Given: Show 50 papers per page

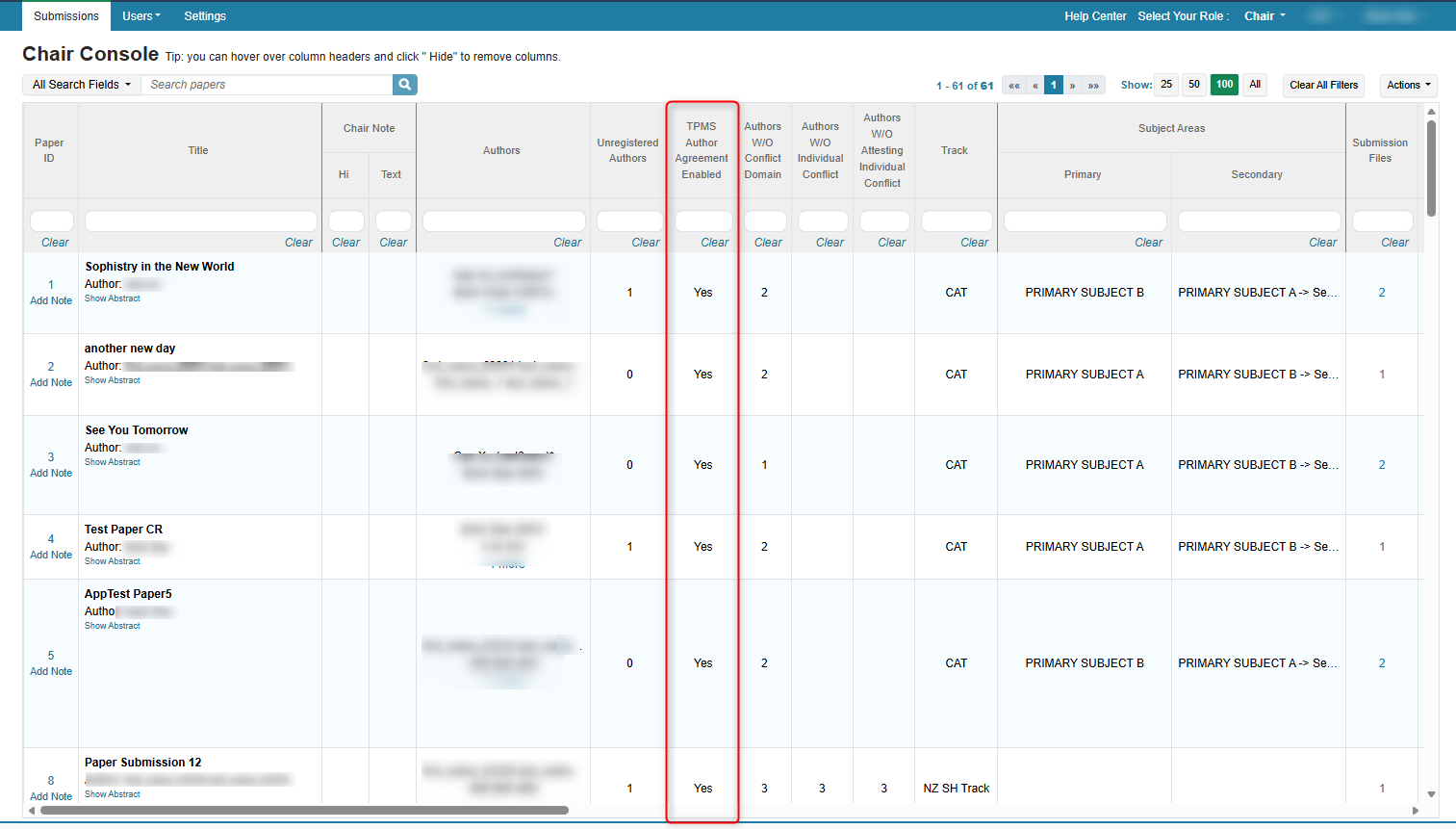Looking at the screenshot, I should [x=1194, y=85].
